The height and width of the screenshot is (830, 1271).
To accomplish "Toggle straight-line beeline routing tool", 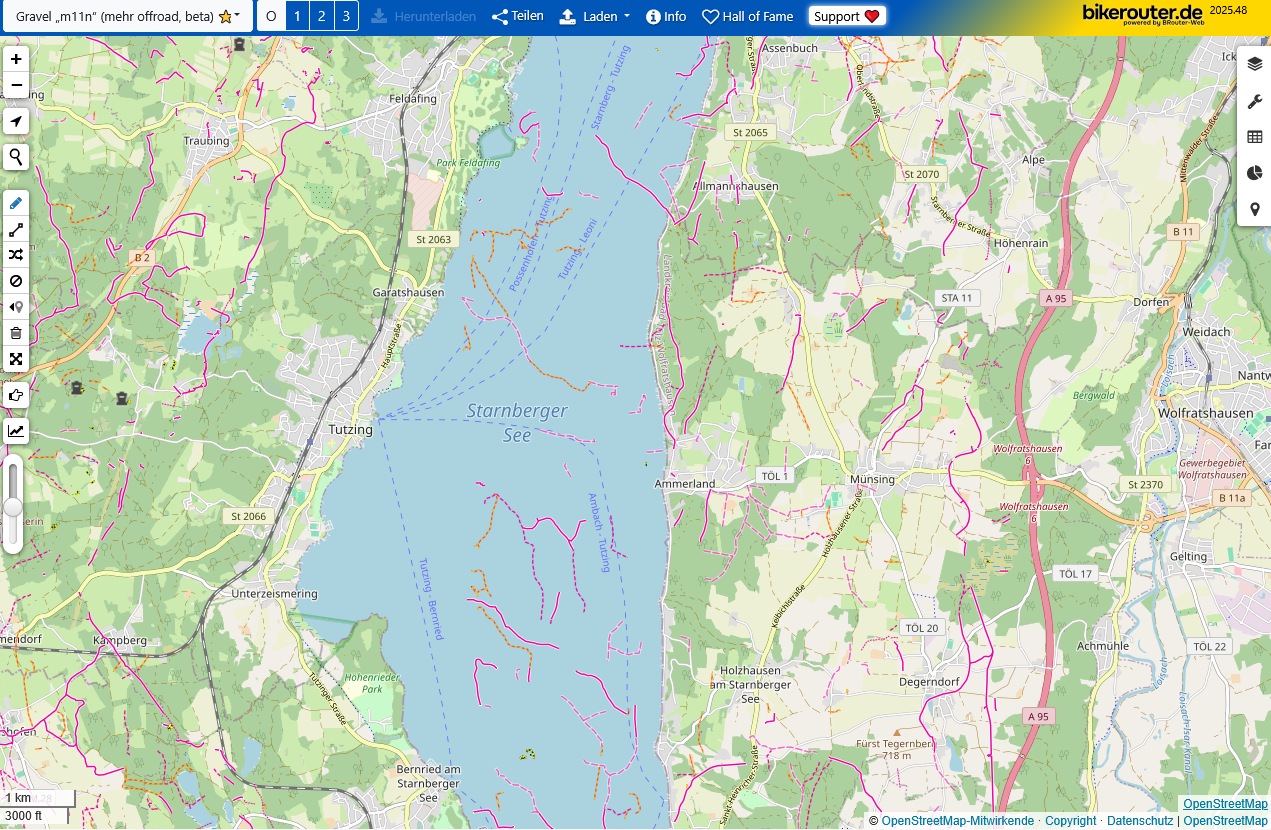I will click(x=16, y=229).
